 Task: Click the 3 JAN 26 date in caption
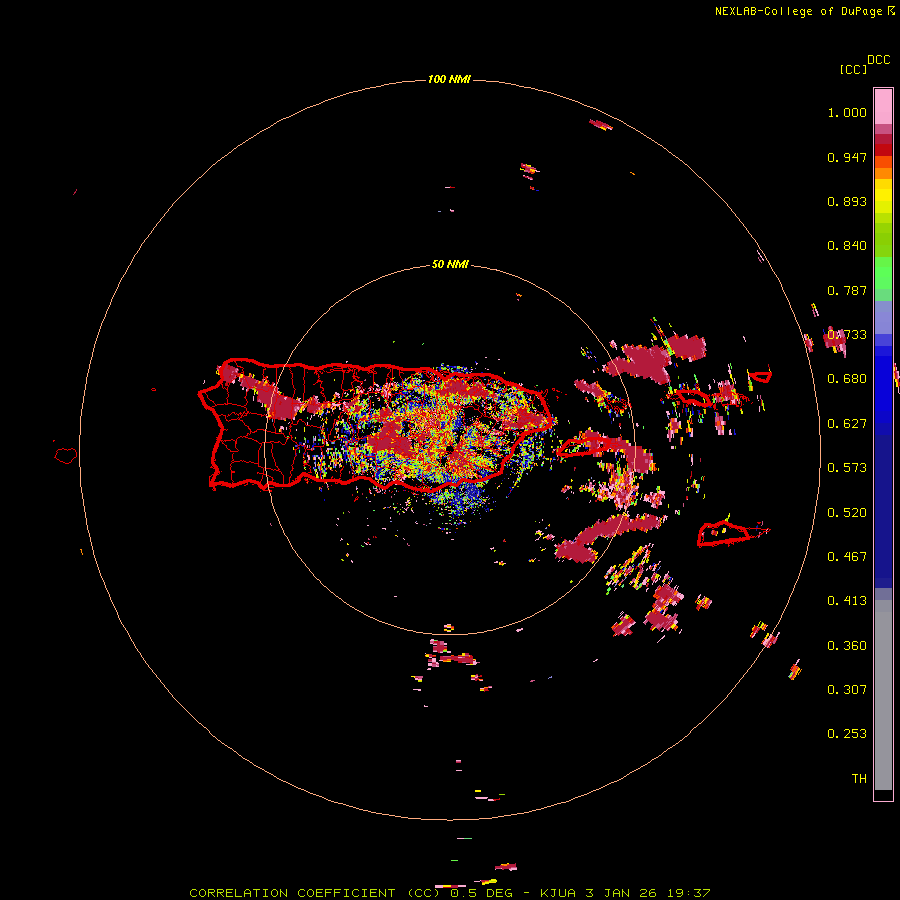coord(621,893)
